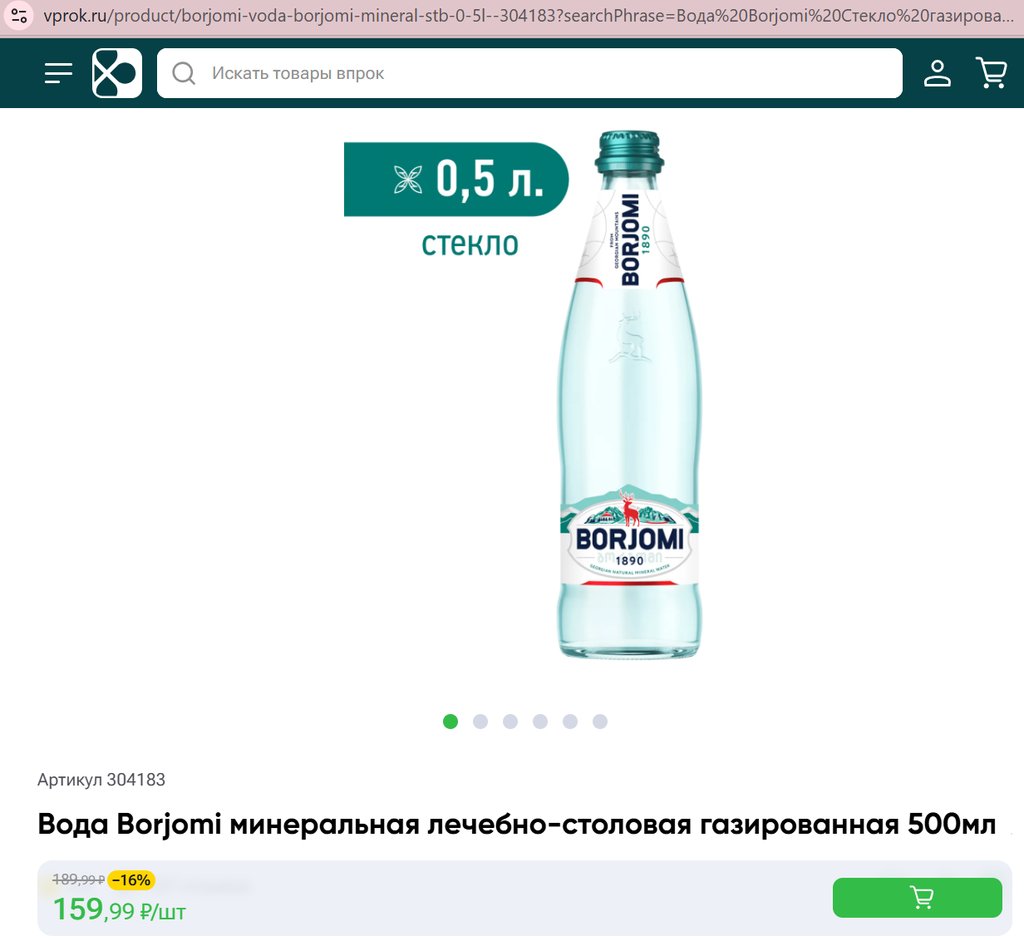This screenshot has width=1024, height=941.
Task: Open the hamburger catalog menu
Action: 58,73
